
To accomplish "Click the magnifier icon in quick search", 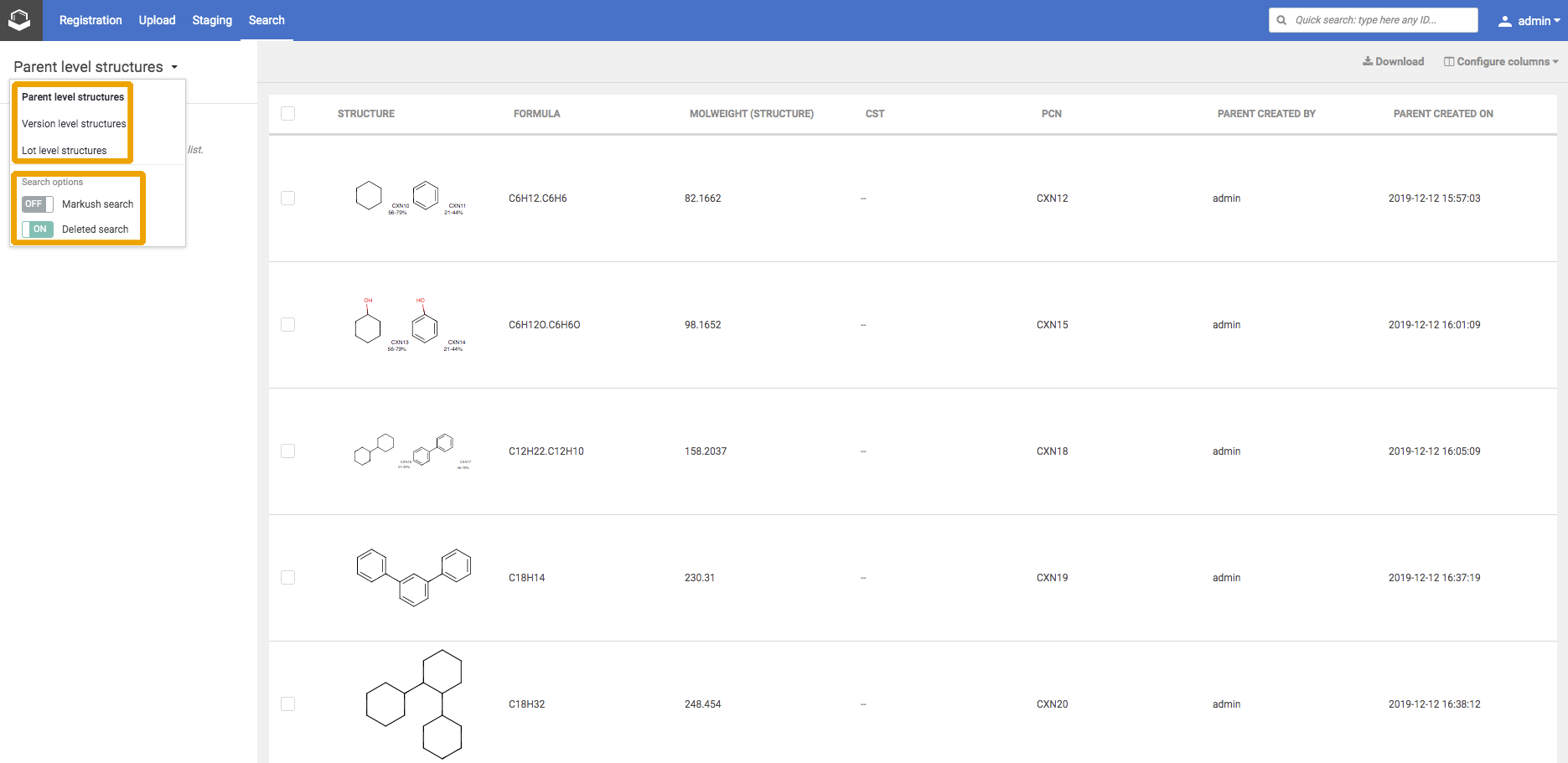I will tap(1281, 19).
